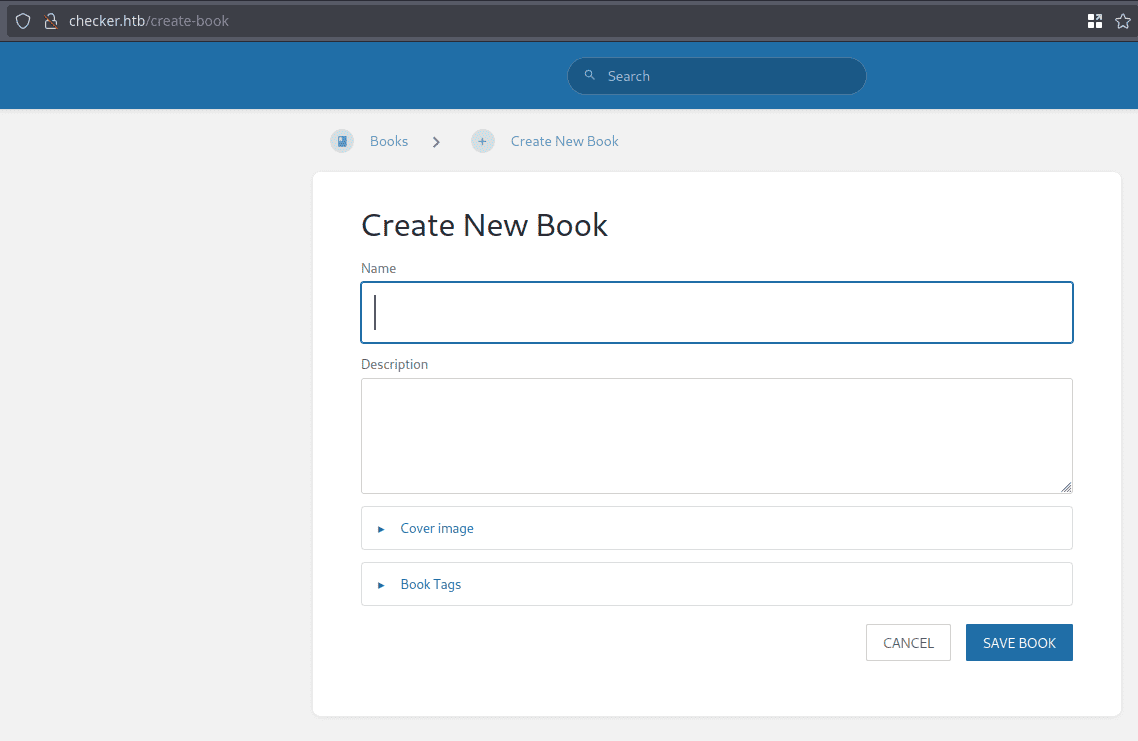This screenshot has width=1138, height=741.
Task: Expand Book Tags section via arrow
Action: point(381,585)
